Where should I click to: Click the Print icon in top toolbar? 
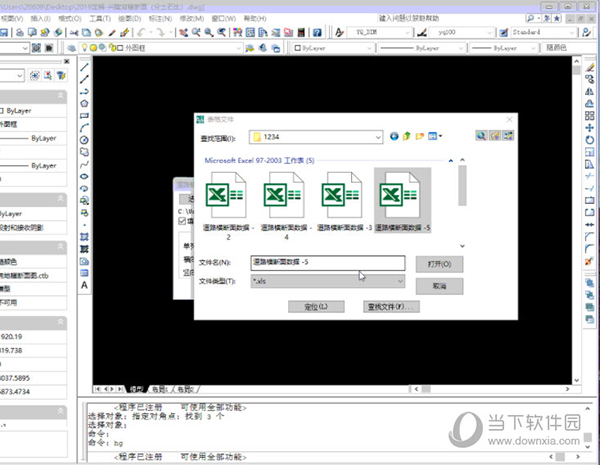click(x=20, y=33)
